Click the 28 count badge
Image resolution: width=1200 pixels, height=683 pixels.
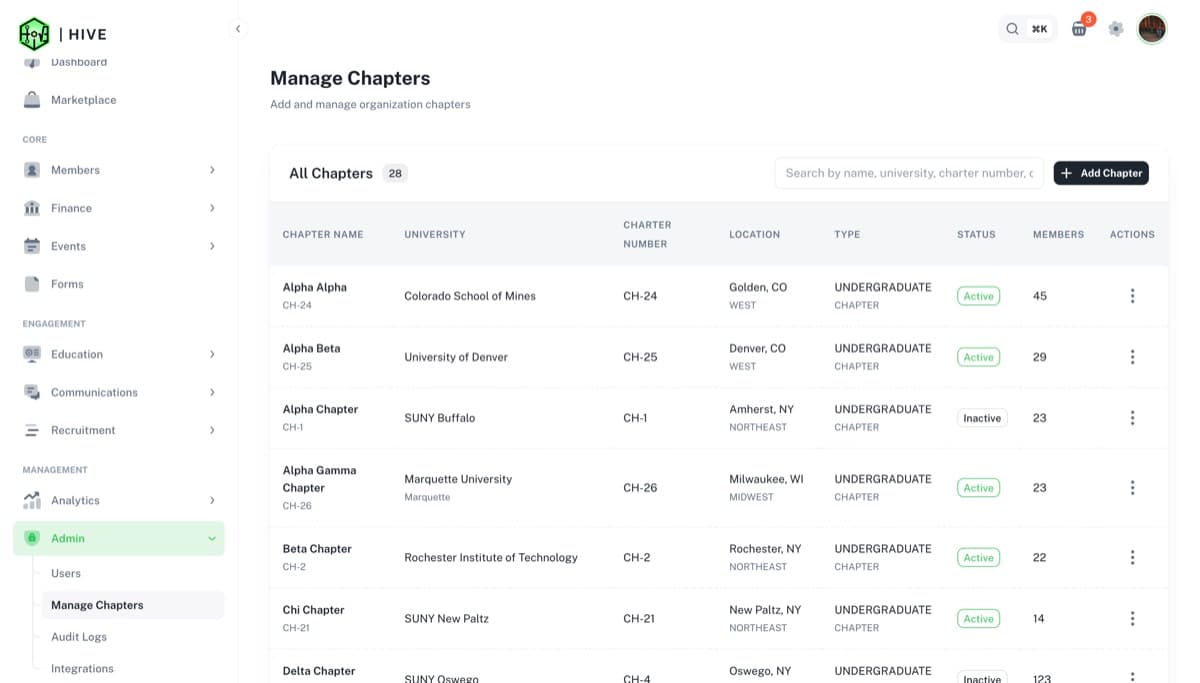(395, 173)
